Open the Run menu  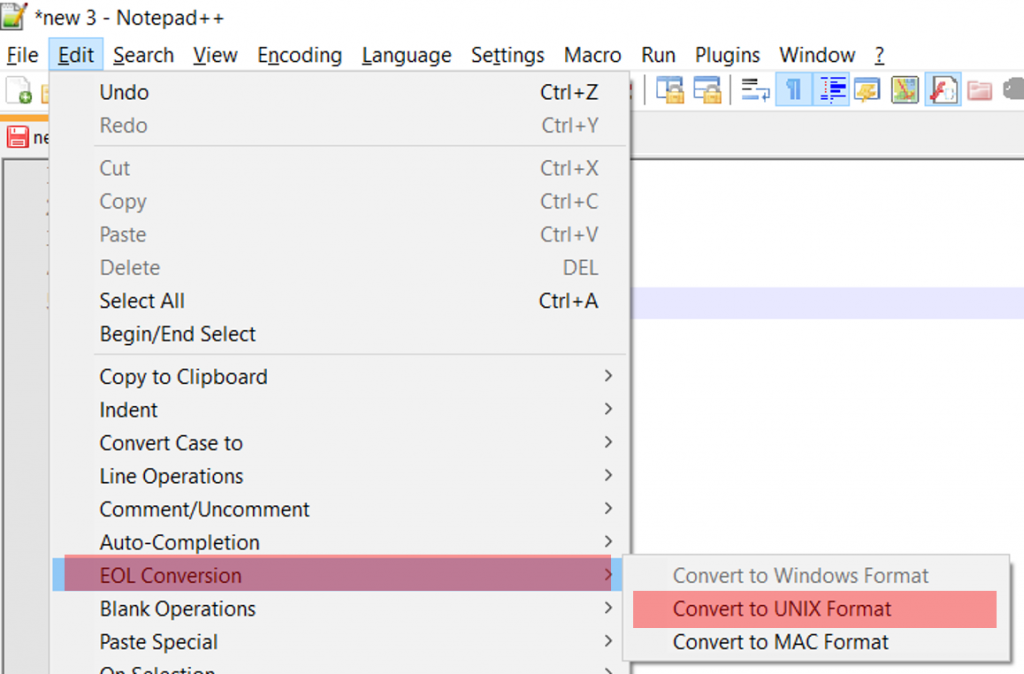pyautogui.click(x=658, y=55)
